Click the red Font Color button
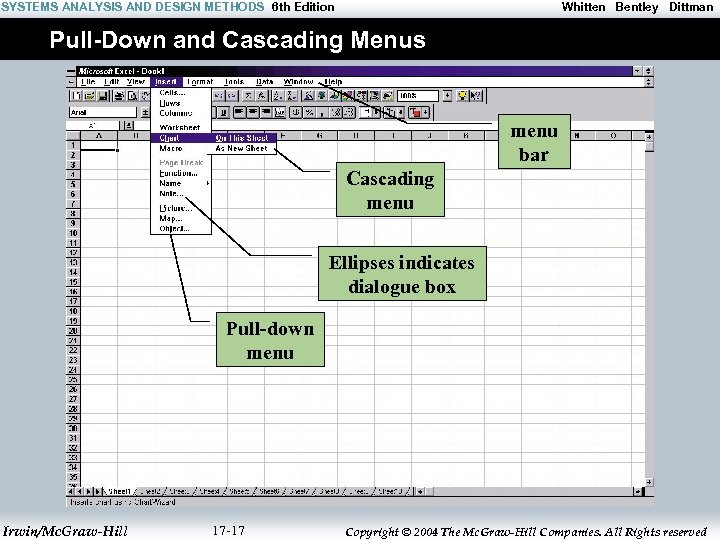720x540 pixels. 415,112
